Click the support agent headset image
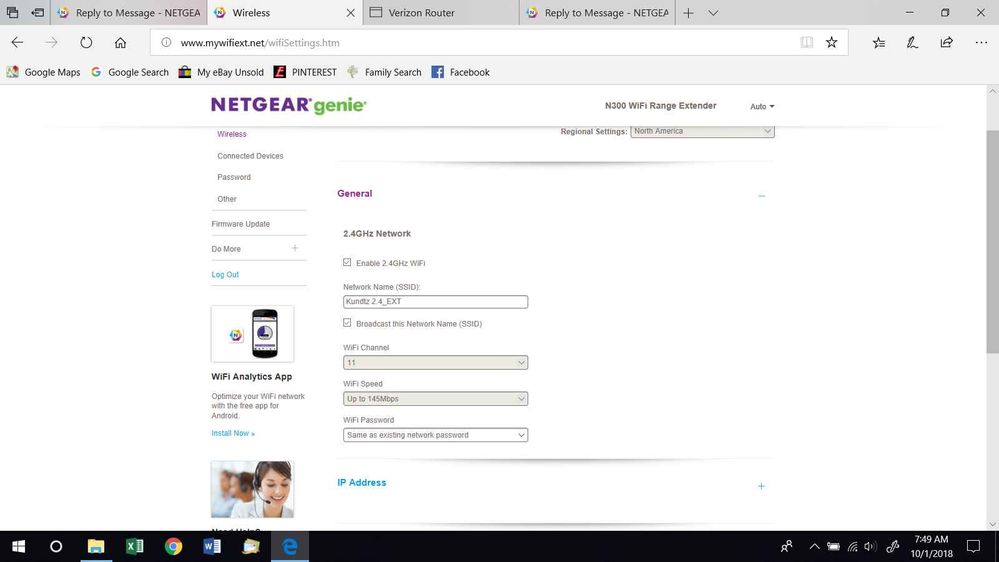The height and width of the screenshot is (562, 999). [252, 489]
